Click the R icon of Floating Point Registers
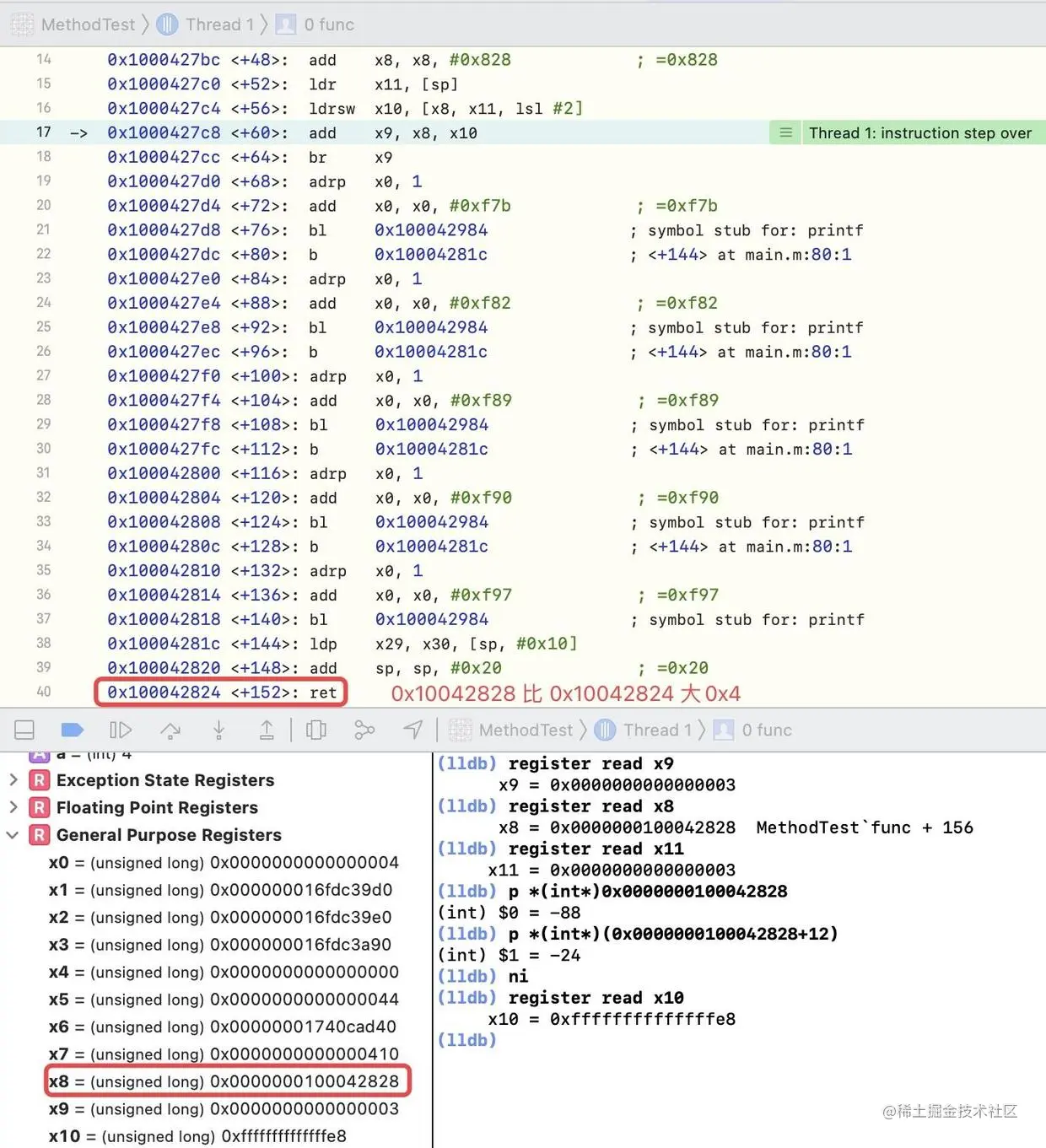 (39, 807)
